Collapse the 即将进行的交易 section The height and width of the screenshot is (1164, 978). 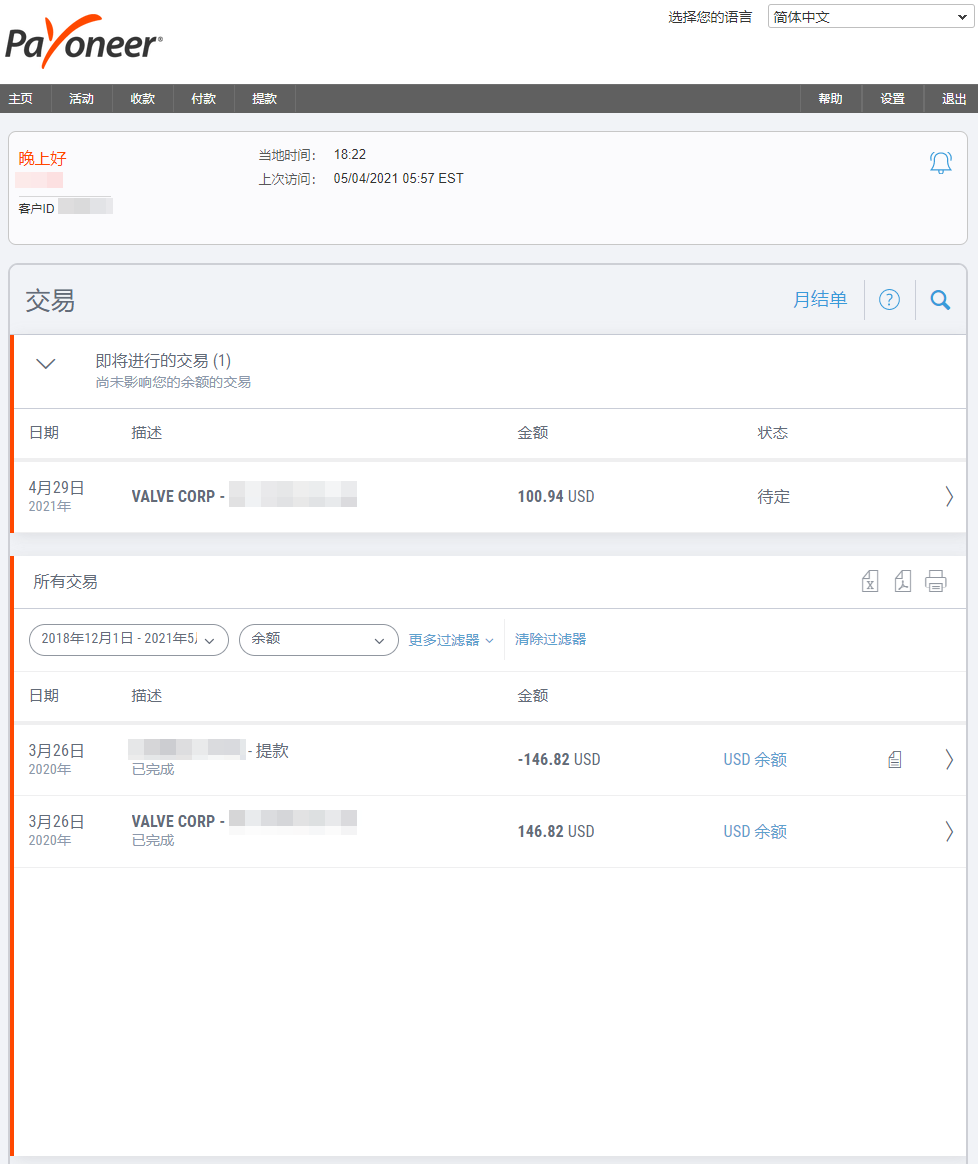46,364
